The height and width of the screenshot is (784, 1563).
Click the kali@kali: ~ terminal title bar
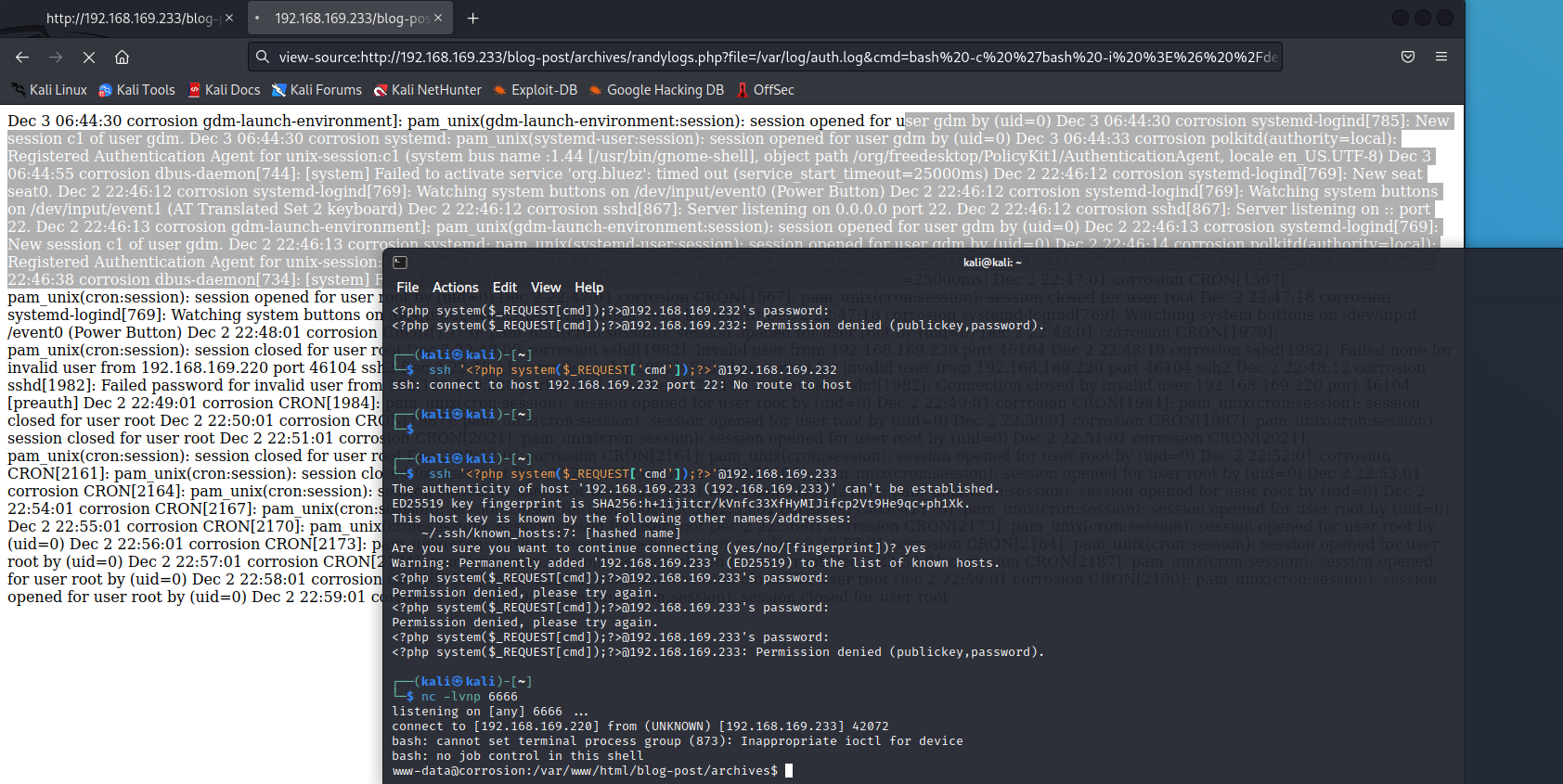(992, 263)
